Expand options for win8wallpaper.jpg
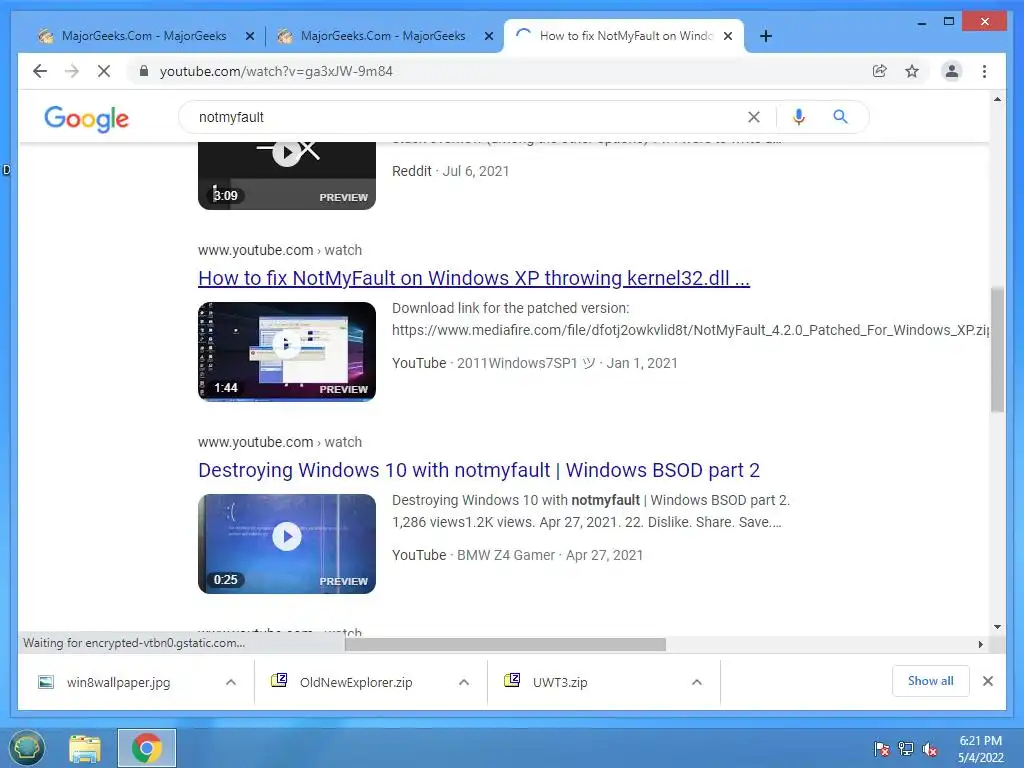 pyautogui.click(x=231, y=682)
